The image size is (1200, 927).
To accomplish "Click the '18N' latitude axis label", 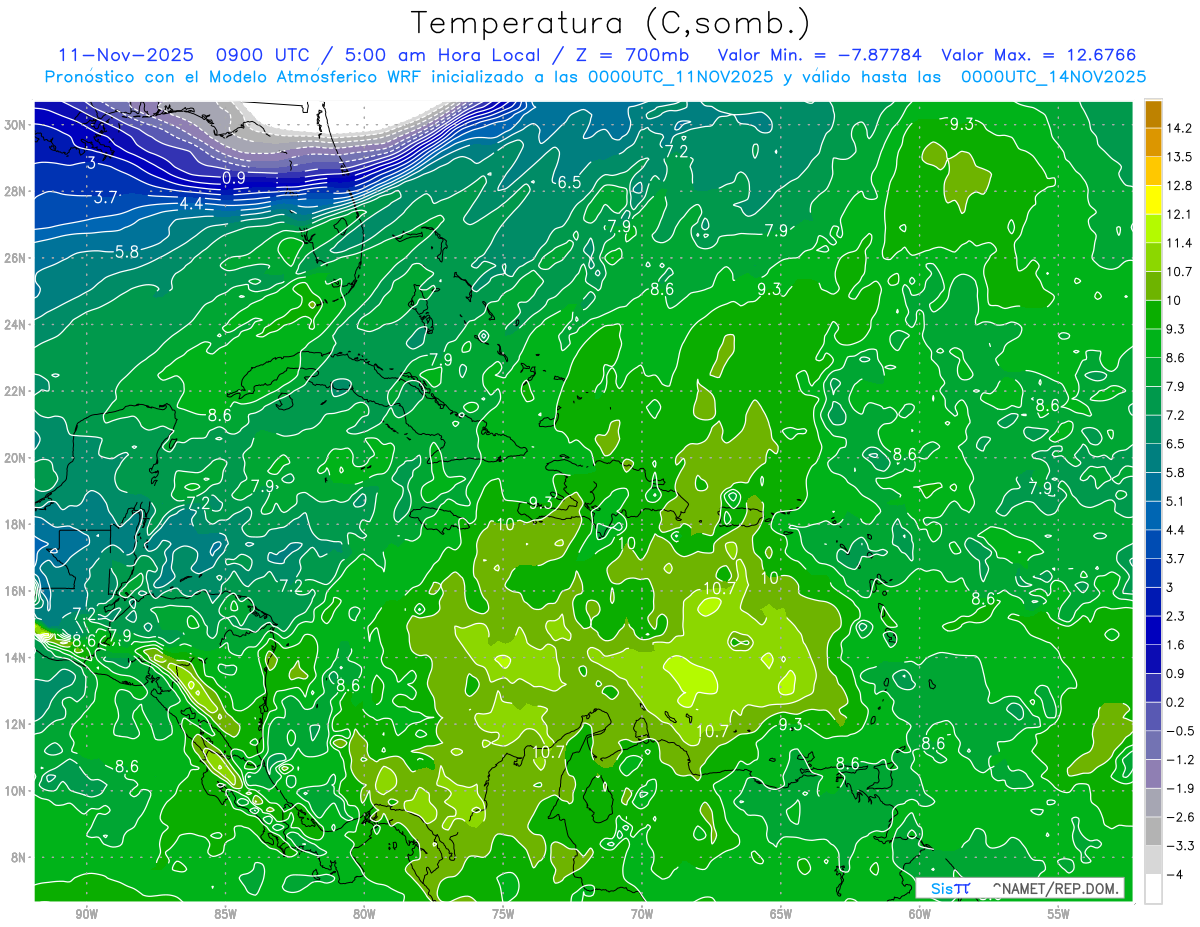I will pos(15,524).
